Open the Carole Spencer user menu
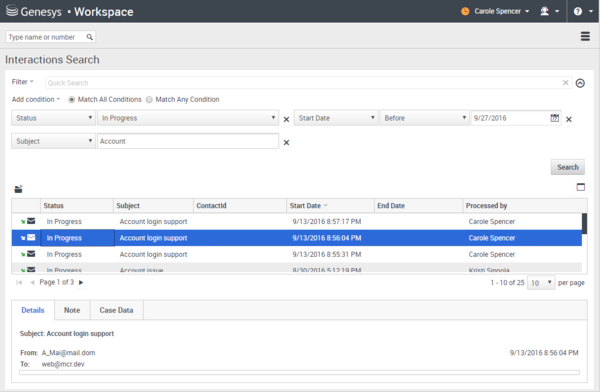 pos(502,11)
